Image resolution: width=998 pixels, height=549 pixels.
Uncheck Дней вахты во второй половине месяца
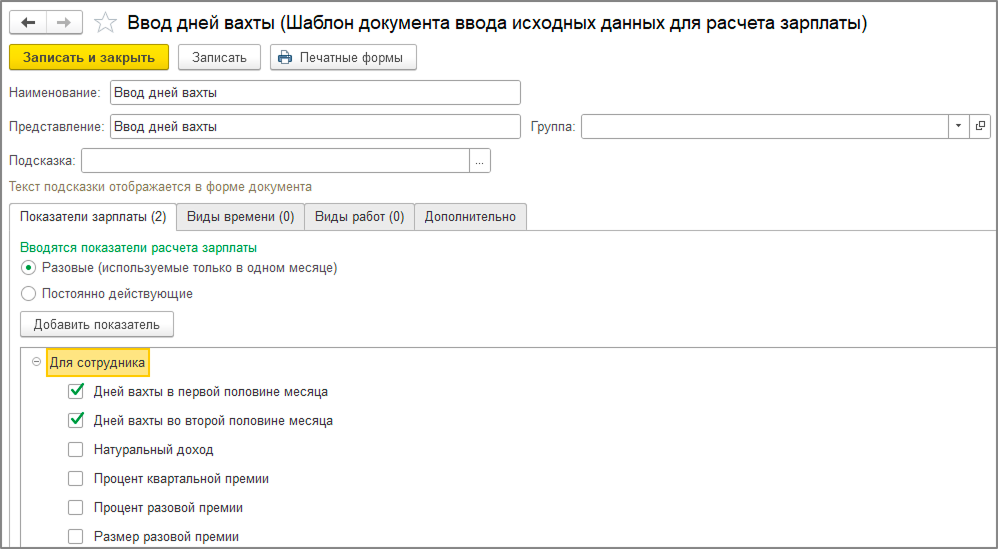coord(76,420)
